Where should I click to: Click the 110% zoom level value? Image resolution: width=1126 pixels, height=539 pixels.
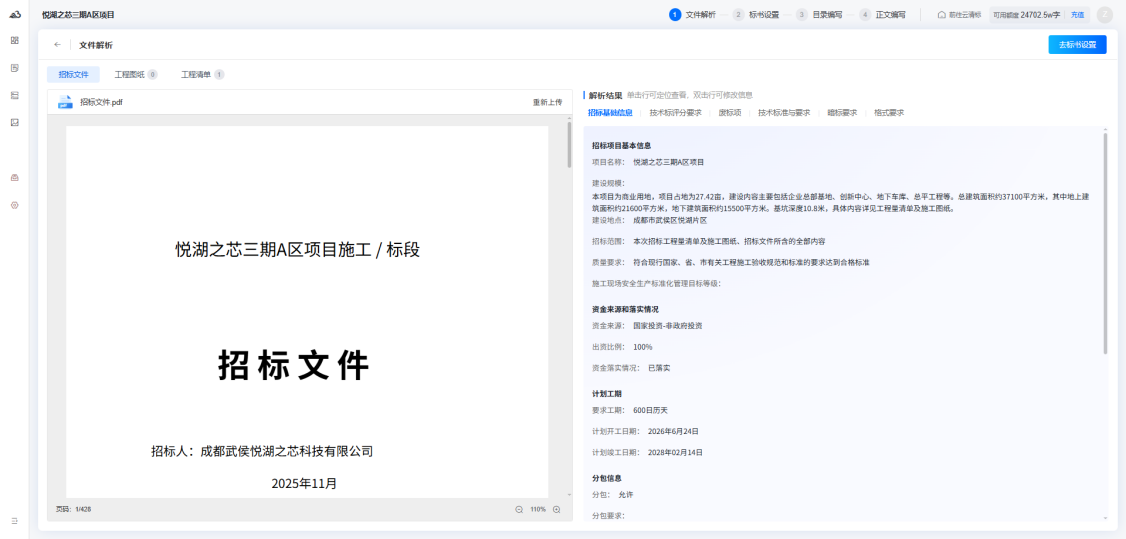(538, 509)
